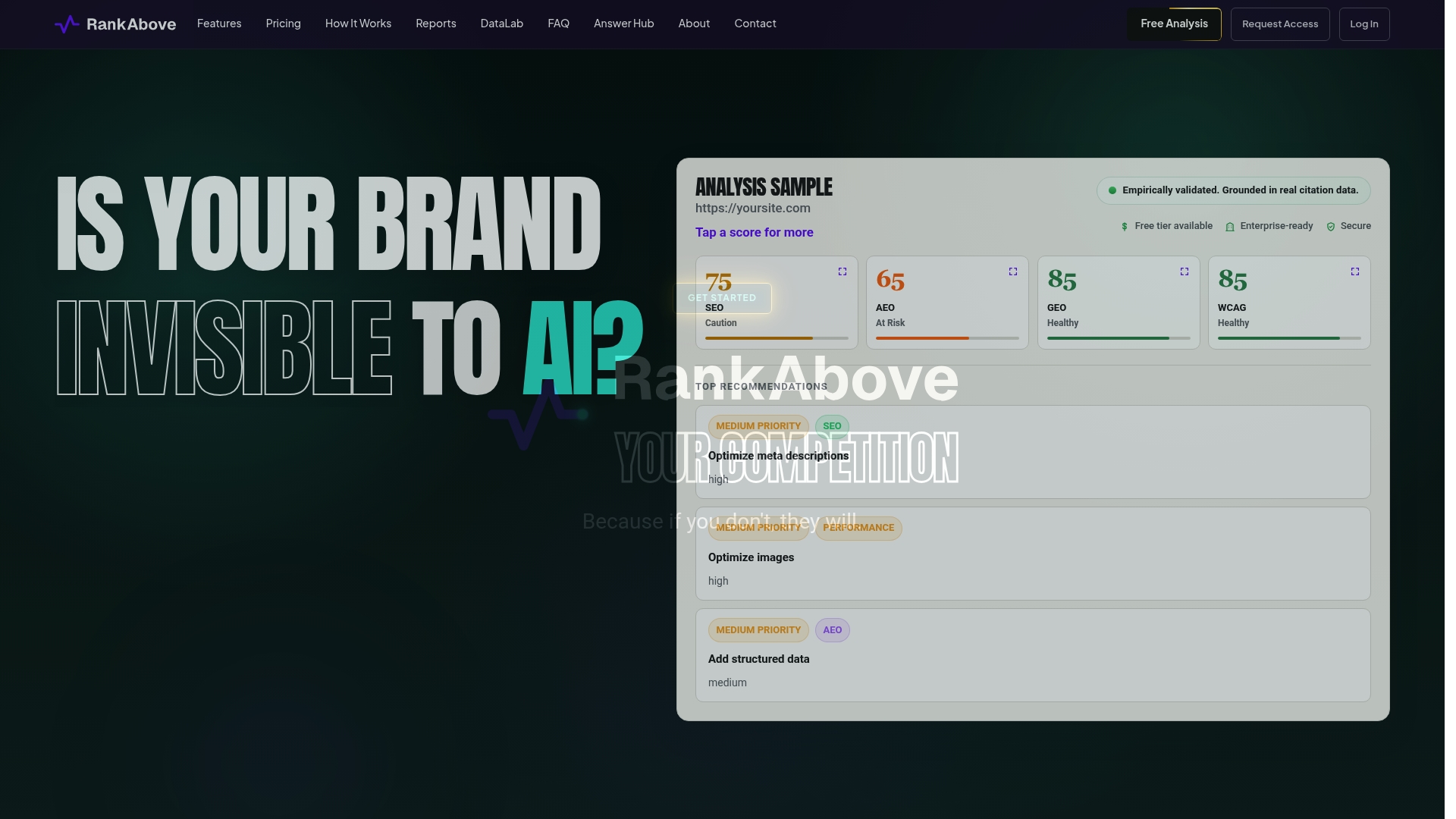Click the Tap a score for more link
The image size is (1456, 819).
[x=755, y=233]
